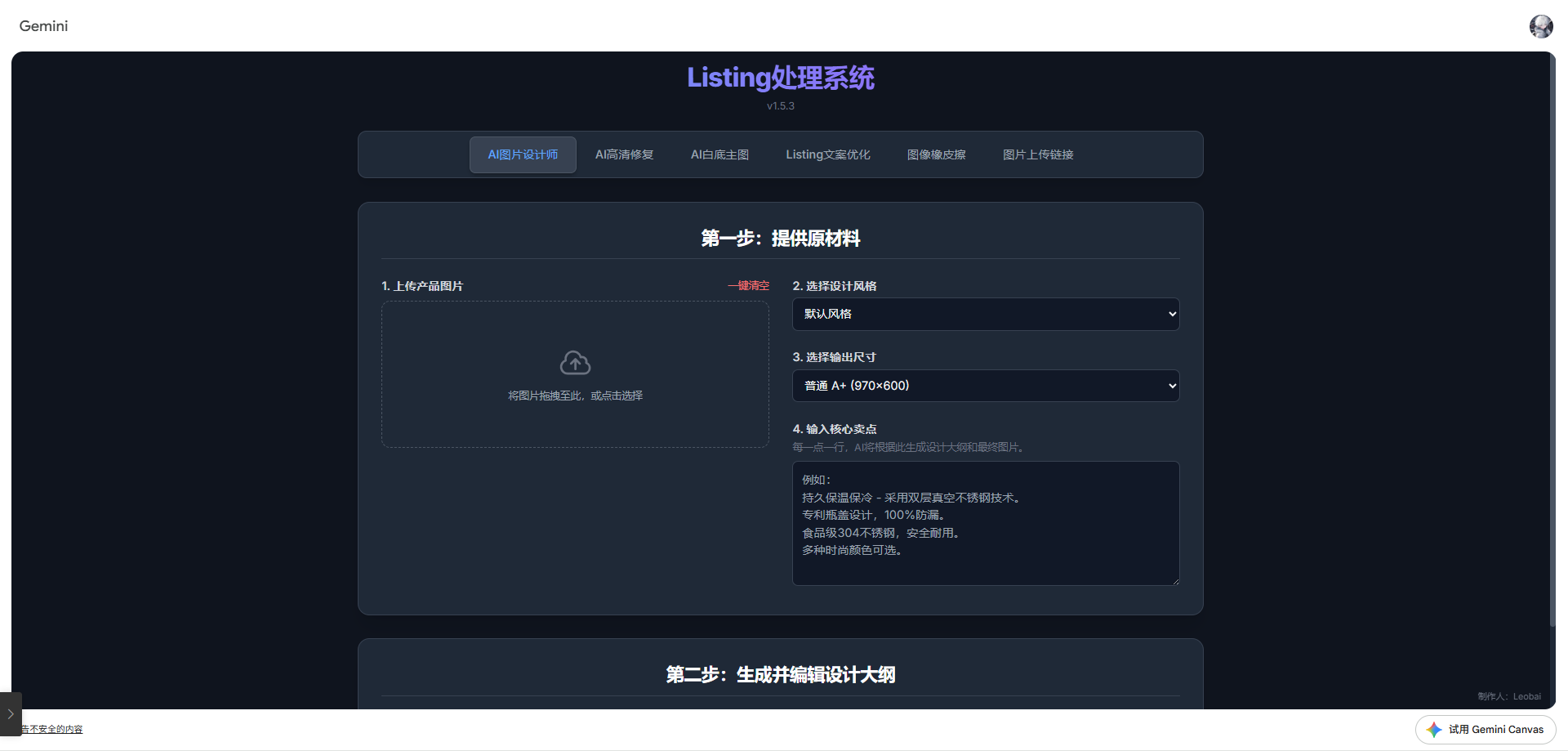The height and width of the screenshot is (751, 1568).
Task: Click the 制作人: Leobai credit text
Action: click(x=1508, y=696)
